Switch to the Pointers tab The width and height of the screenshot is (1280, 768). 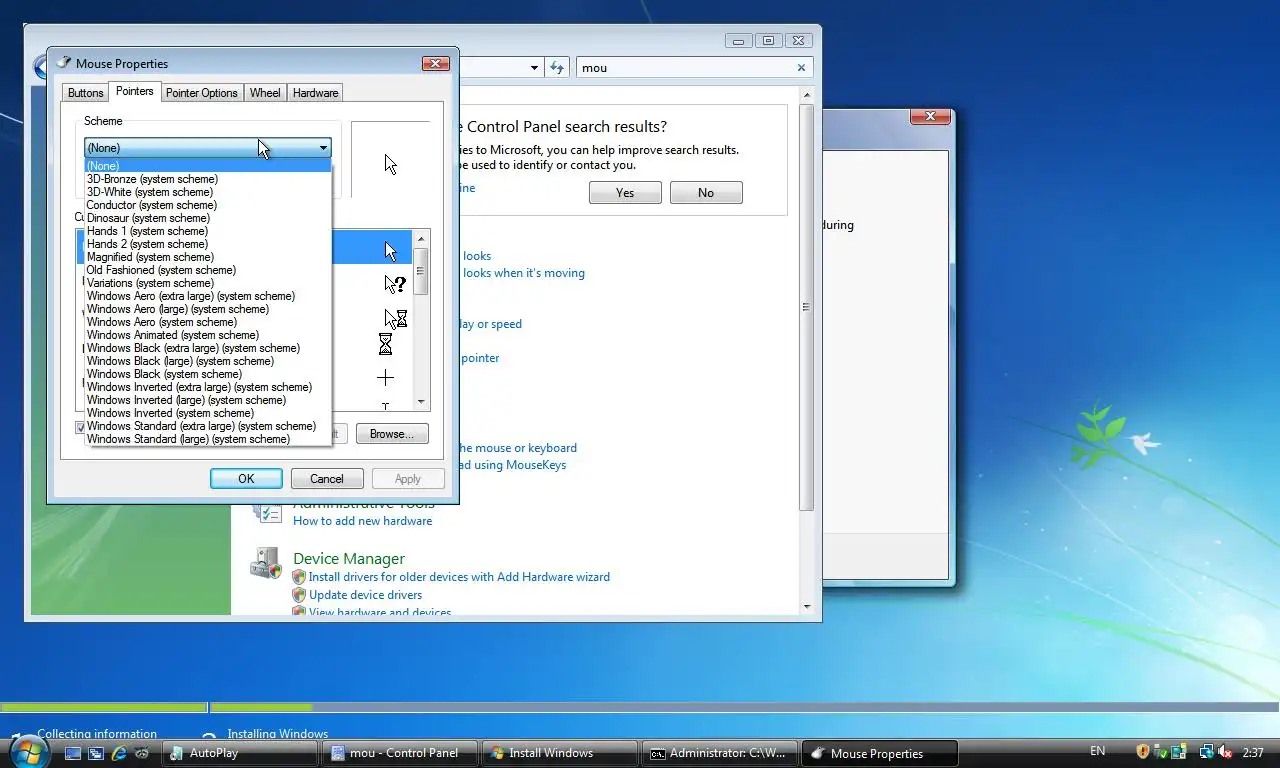pyautogui.click(x=134, y=91)
